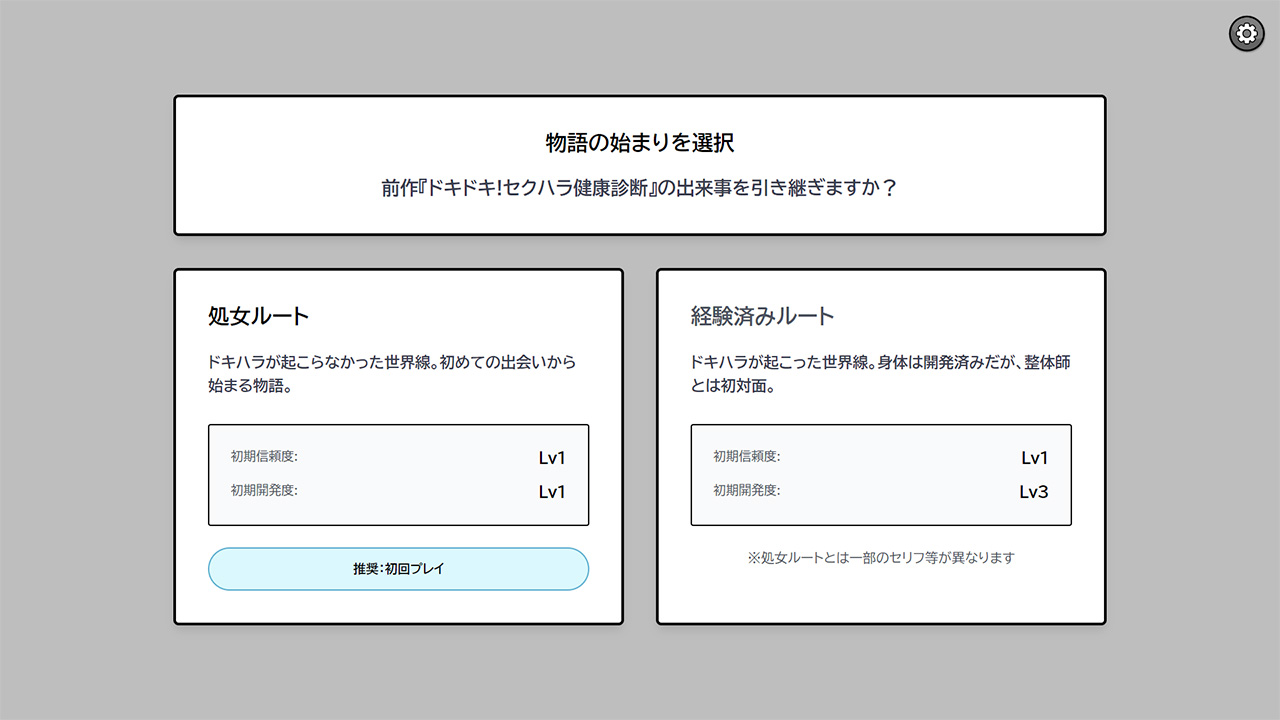
Task: Click the 初期開発度 label in the 処女ルート card
Action: coord(264,491)
